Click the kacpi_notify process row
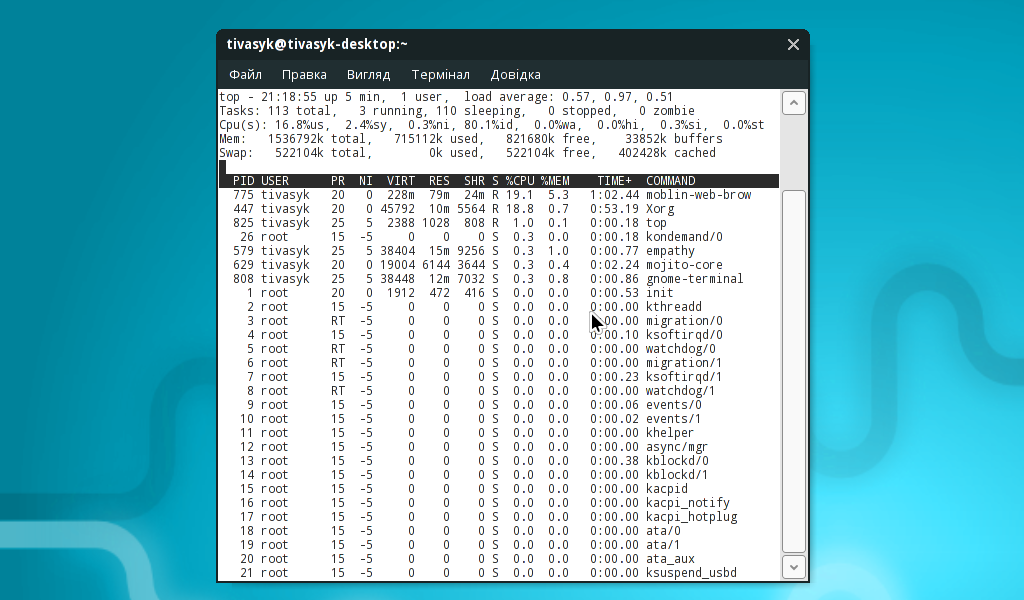The height and width of the screenshot is (600, 1024). coord(499,503)
